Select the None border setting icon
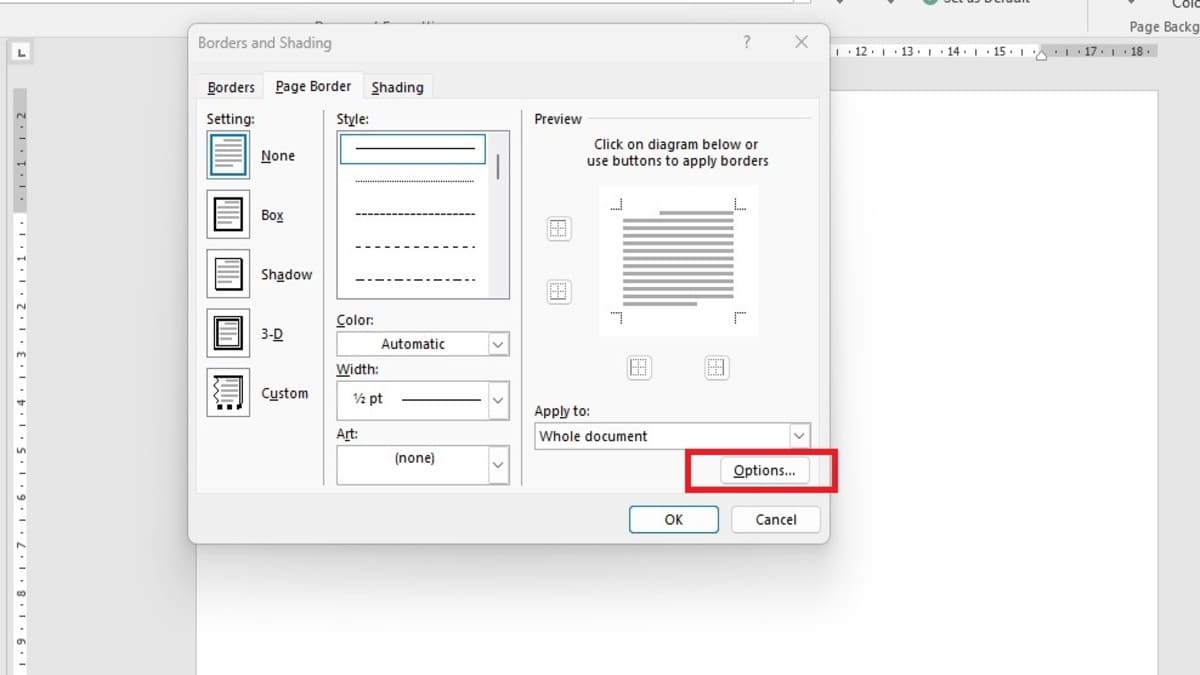1200x675 pixels. 228,156
